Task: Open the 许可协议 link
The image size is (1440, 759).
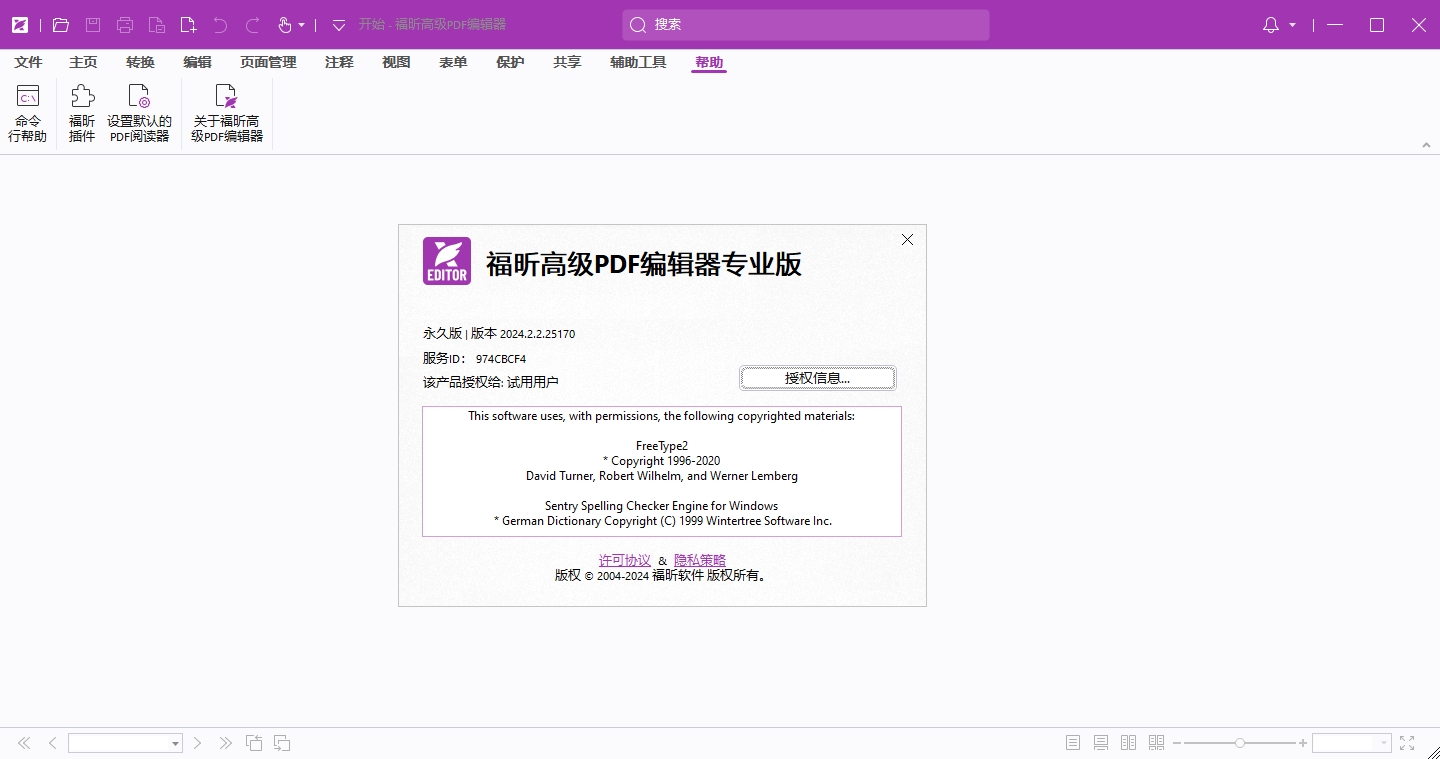Action: (x=625, y=560)
